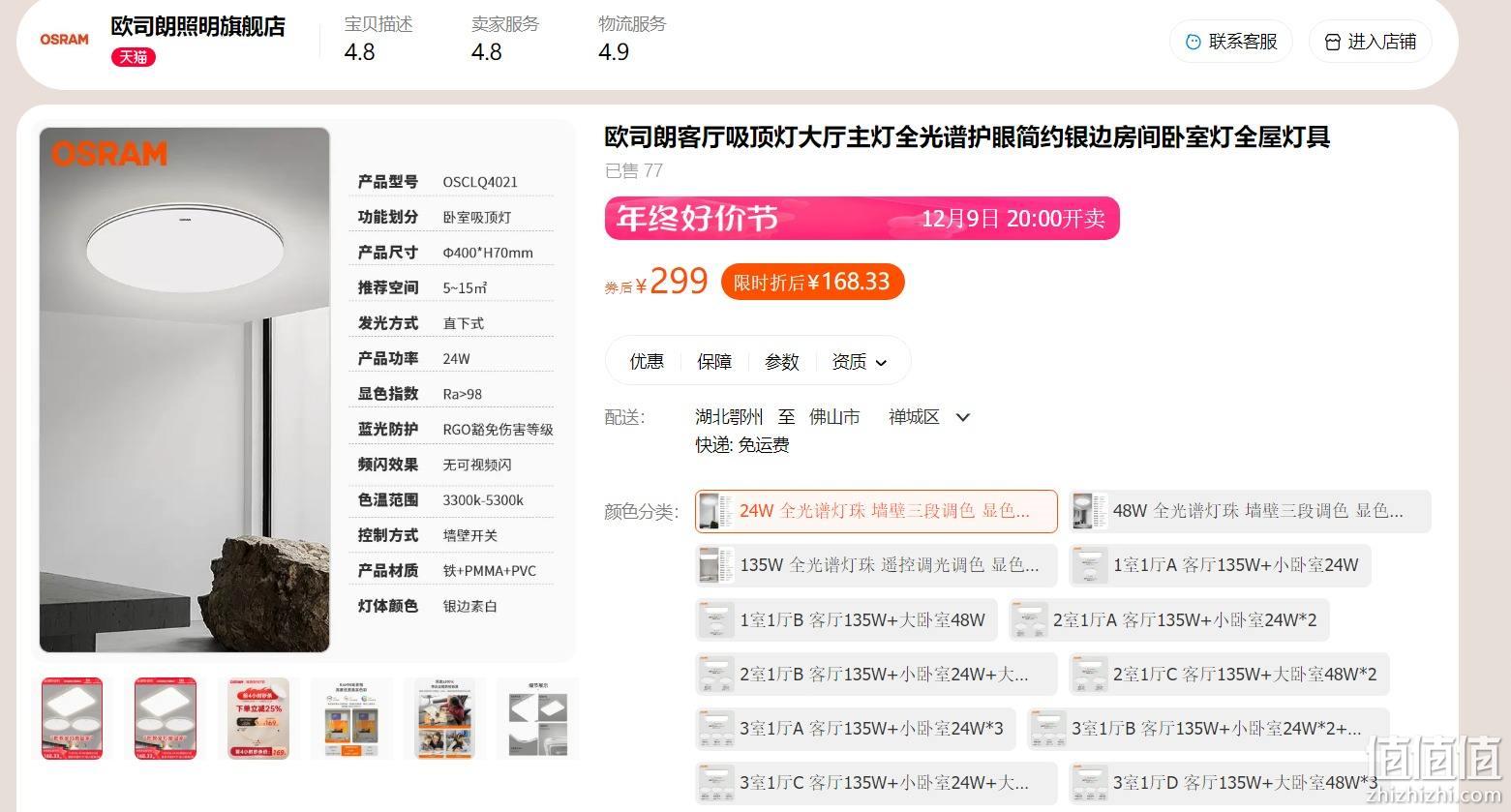Click the product title 欧司朗客厅吸顶灯
1511x812 pixels.
coord(967,137)
